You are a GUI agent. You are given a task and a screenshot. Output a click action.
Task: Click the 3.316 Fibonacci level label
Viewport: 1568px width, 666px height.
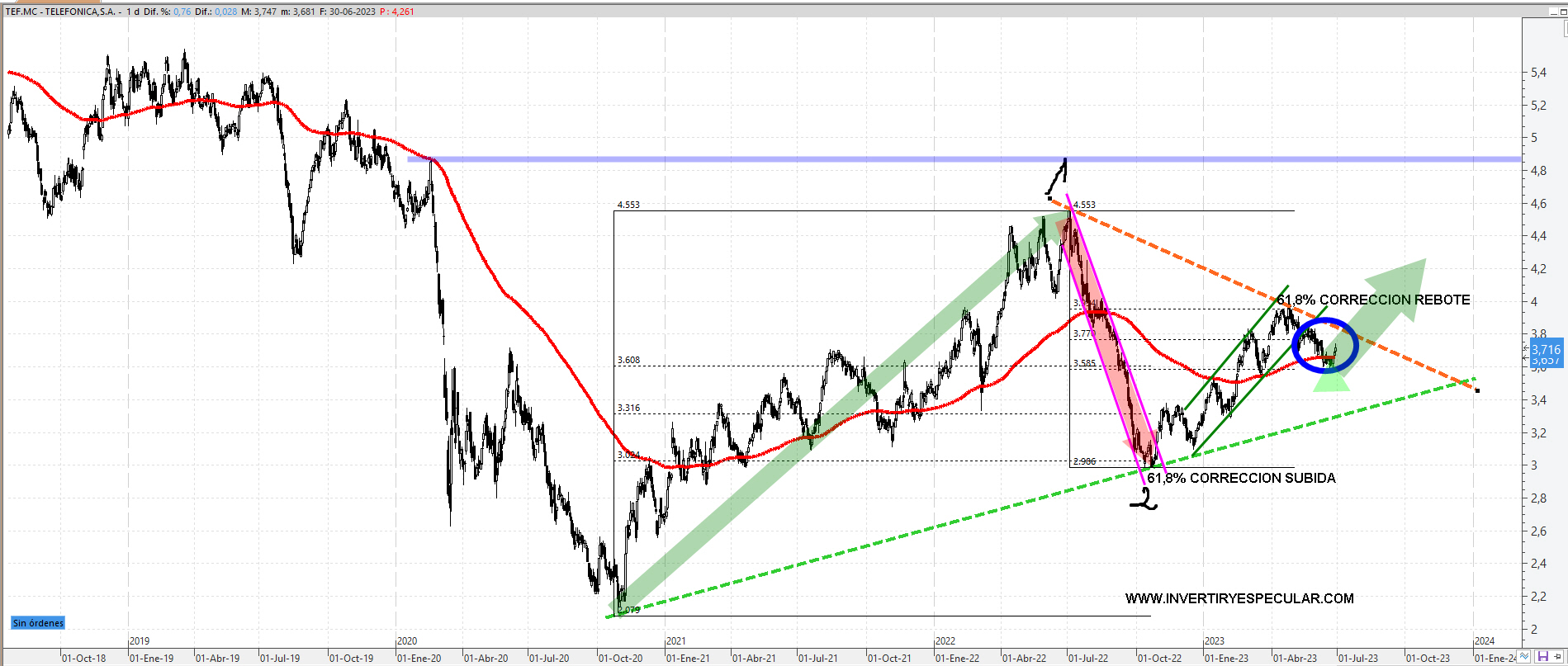coord(628,408)
